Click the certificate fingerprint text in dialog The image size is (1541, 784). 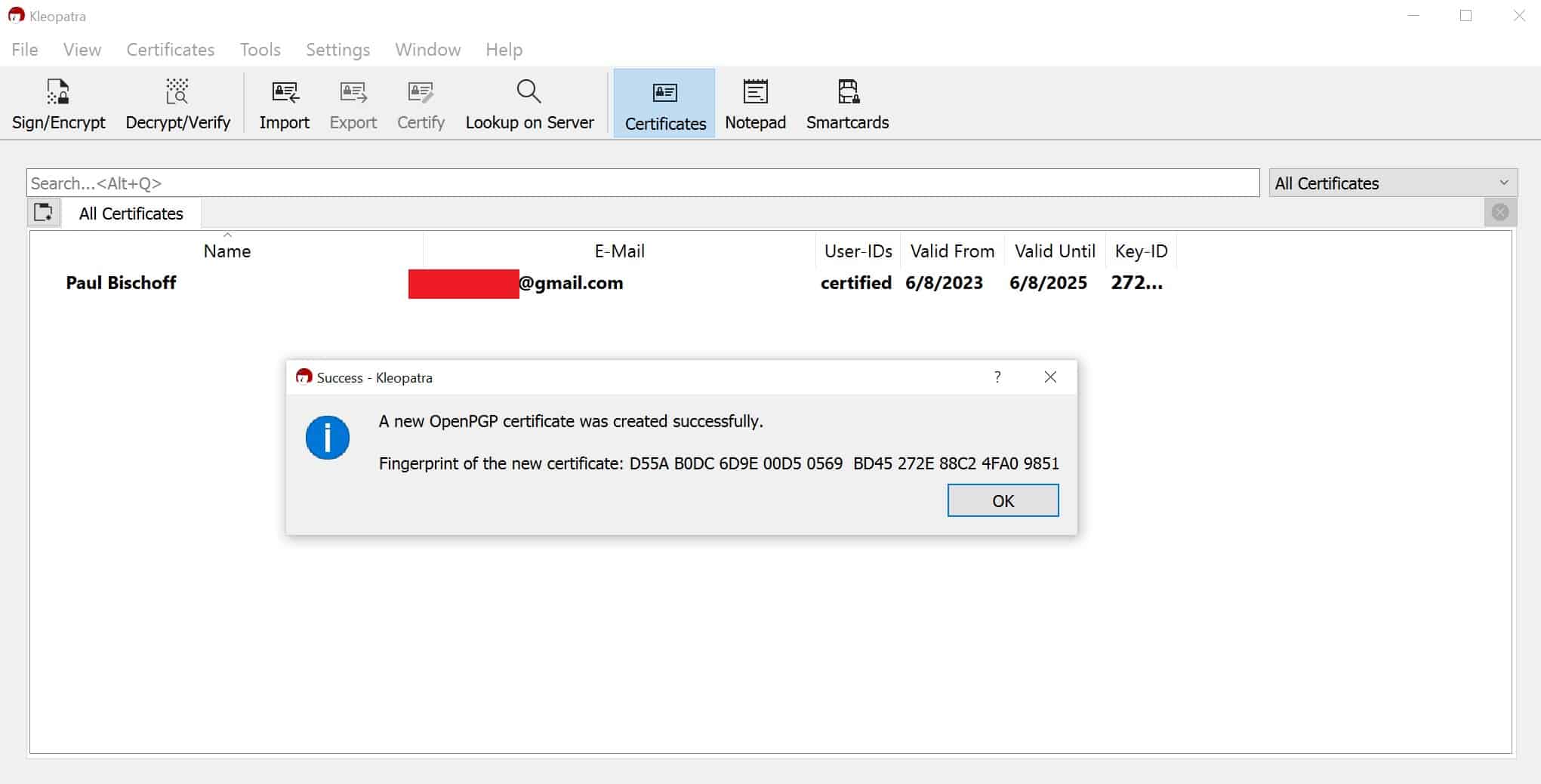click(x=719, y=463)
